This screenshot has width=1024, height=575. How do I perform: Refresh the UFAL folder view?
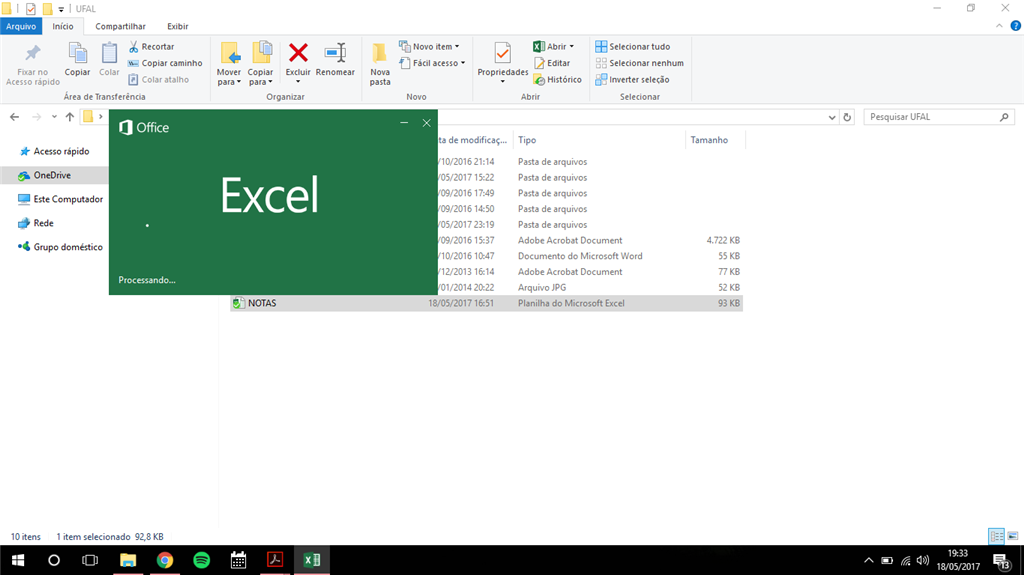pos(847,117)
